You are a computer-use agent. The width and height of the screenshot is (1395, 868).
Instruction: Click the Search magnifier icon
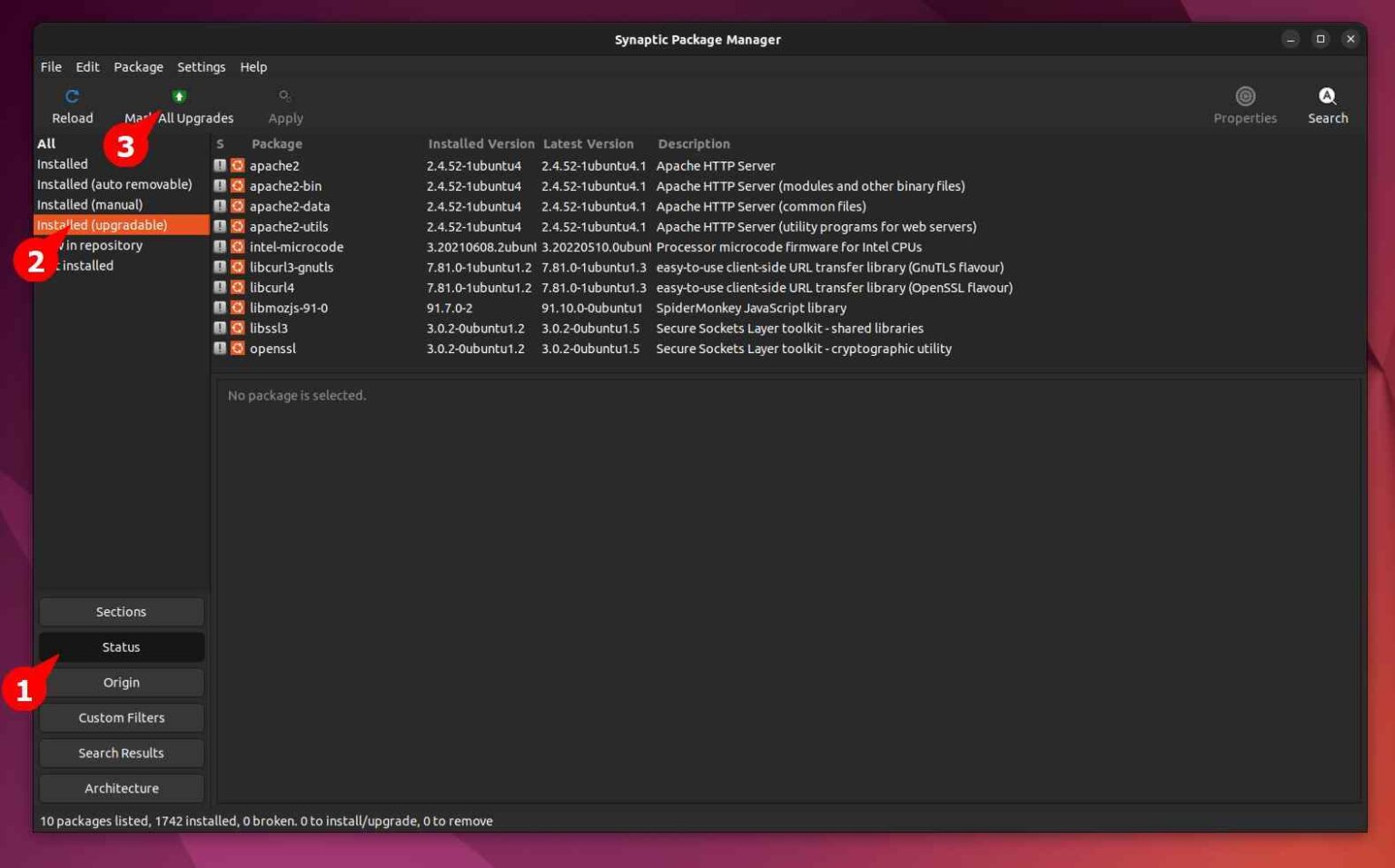coord(1327,95)
